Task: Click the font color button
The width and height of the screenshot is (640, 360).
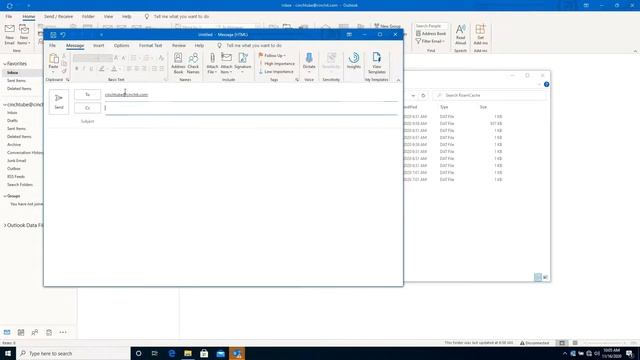Action: coord(114,69)
